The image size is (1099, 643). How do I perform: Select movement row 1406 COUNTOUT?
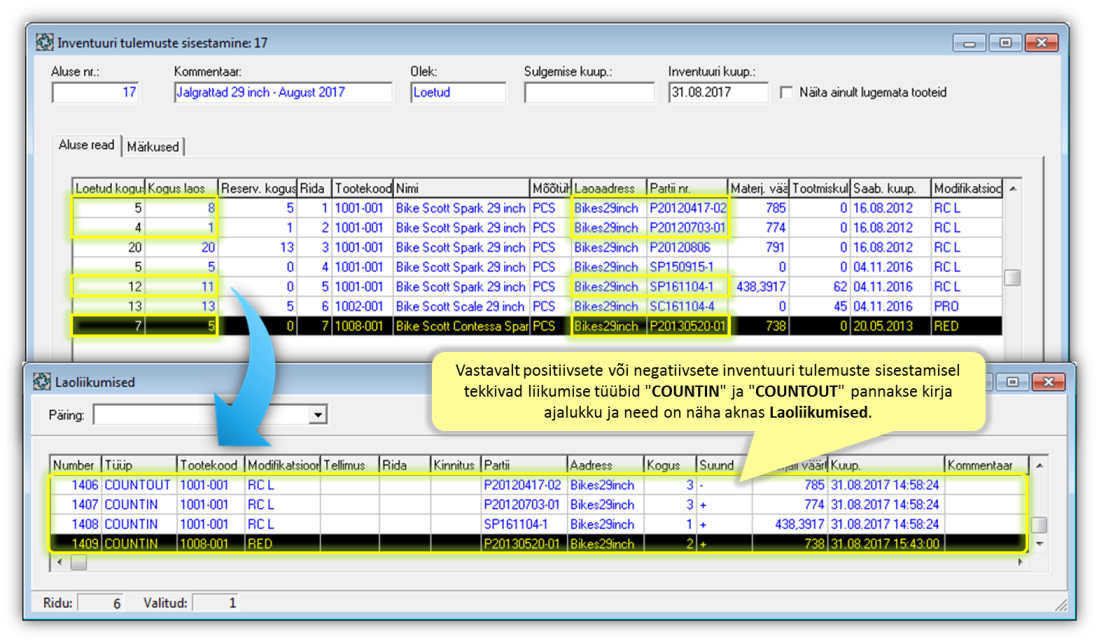538,485
